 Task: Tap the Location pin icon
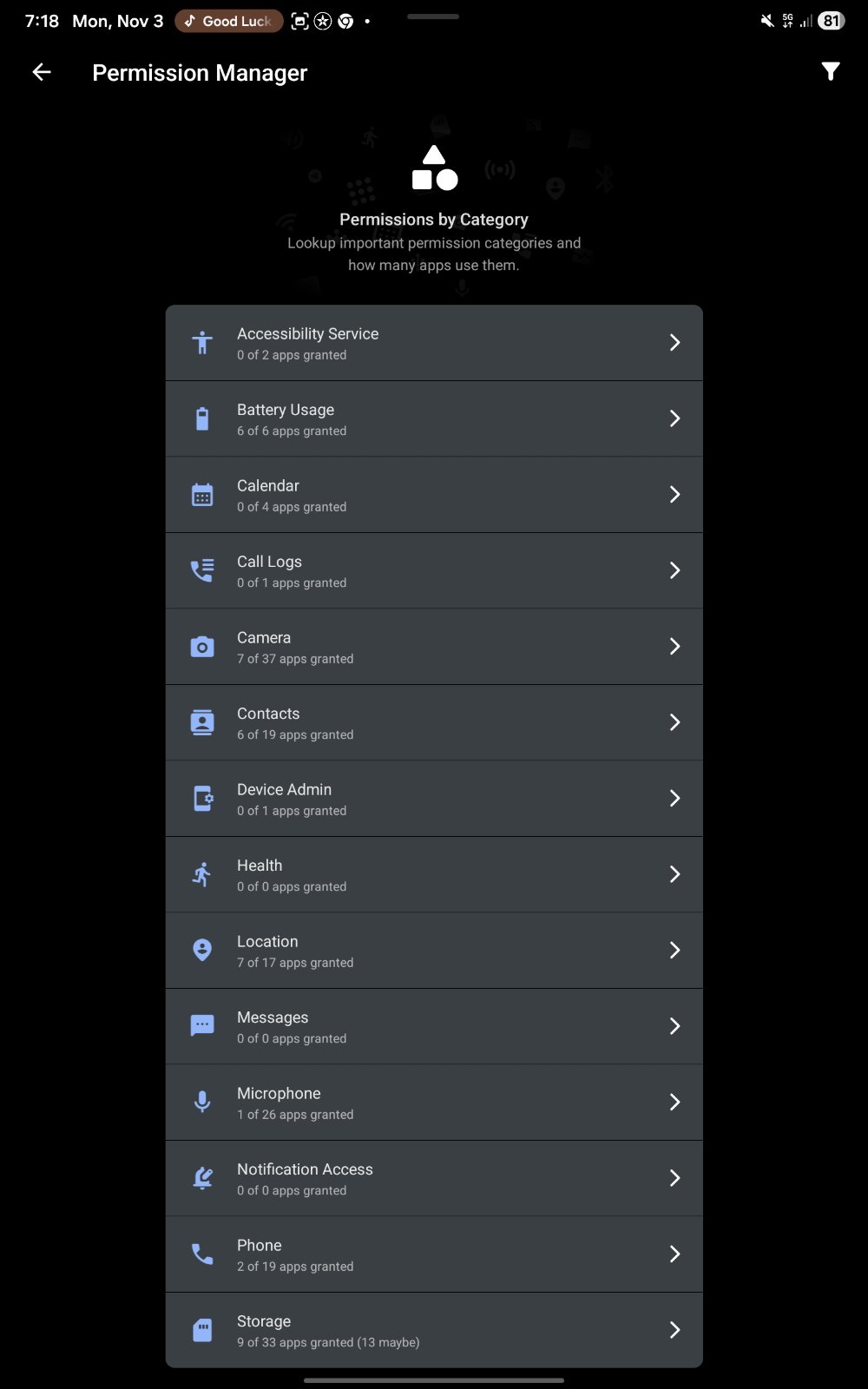click(202, 950)
